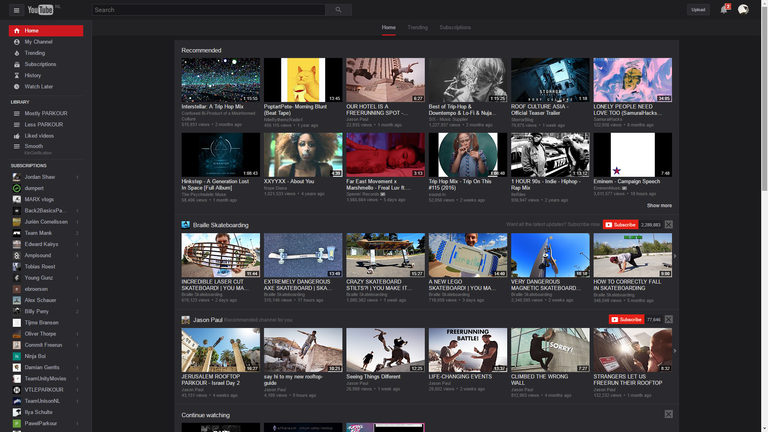Play A New Lego Skateboard thumbnail
Image resolution: width=768 pixels, height=432 pixels.
click(468, 255)
